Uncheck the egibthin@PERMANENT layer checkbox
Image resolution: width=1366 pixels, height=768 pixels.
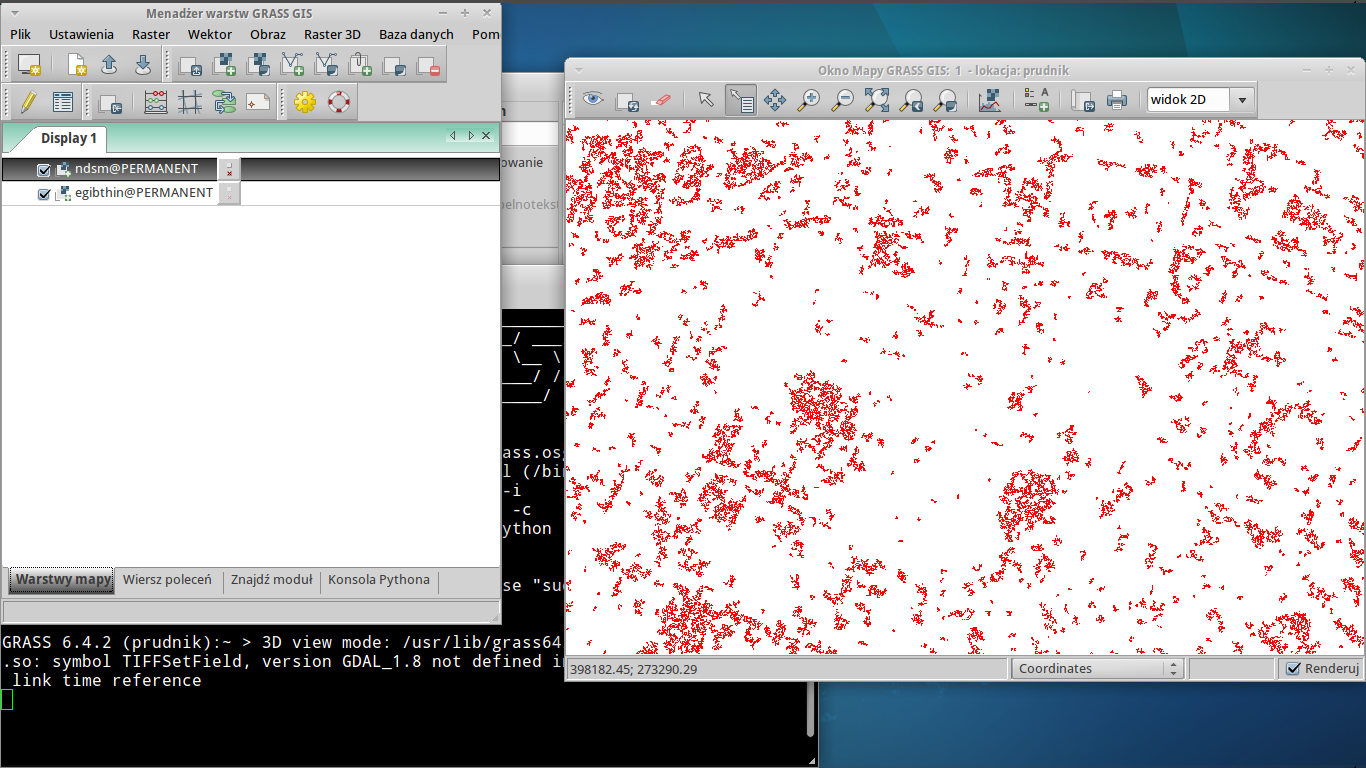(x=44, y=194)
